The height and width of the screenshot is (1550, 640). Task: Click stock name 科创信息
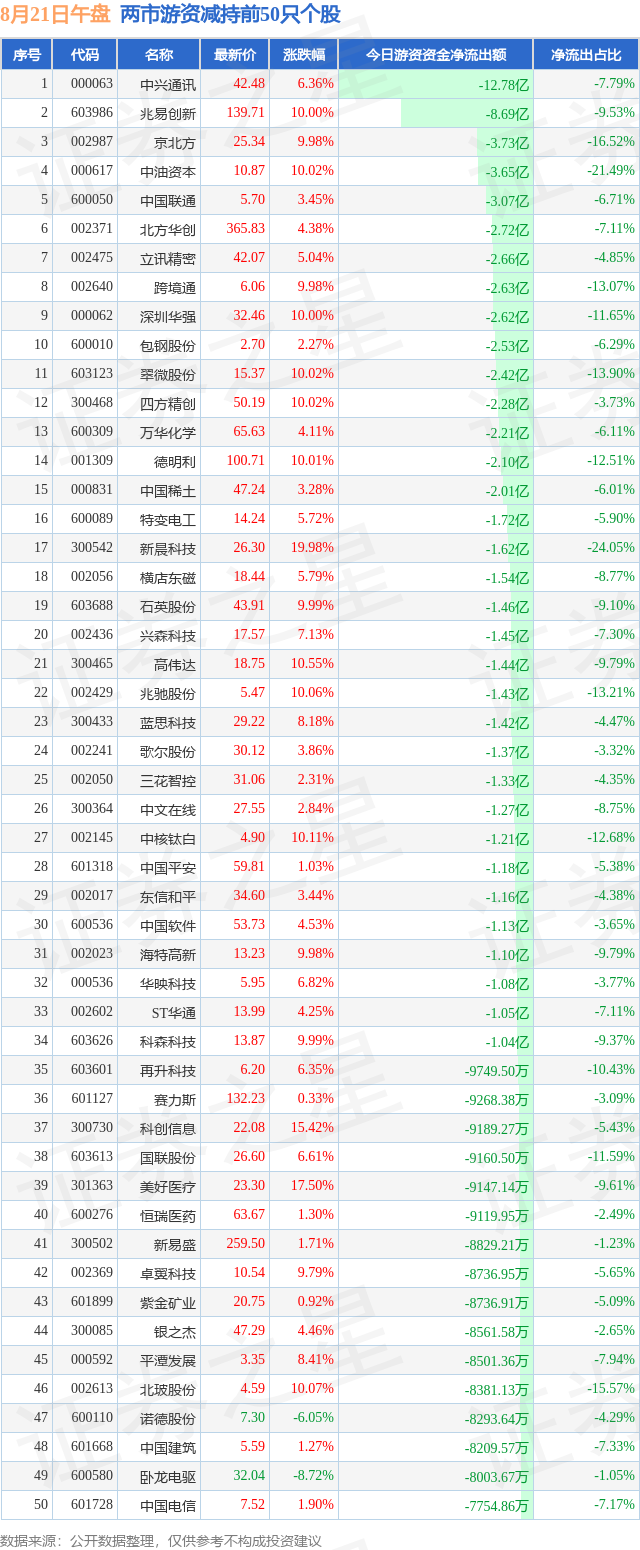point(168,1128)
